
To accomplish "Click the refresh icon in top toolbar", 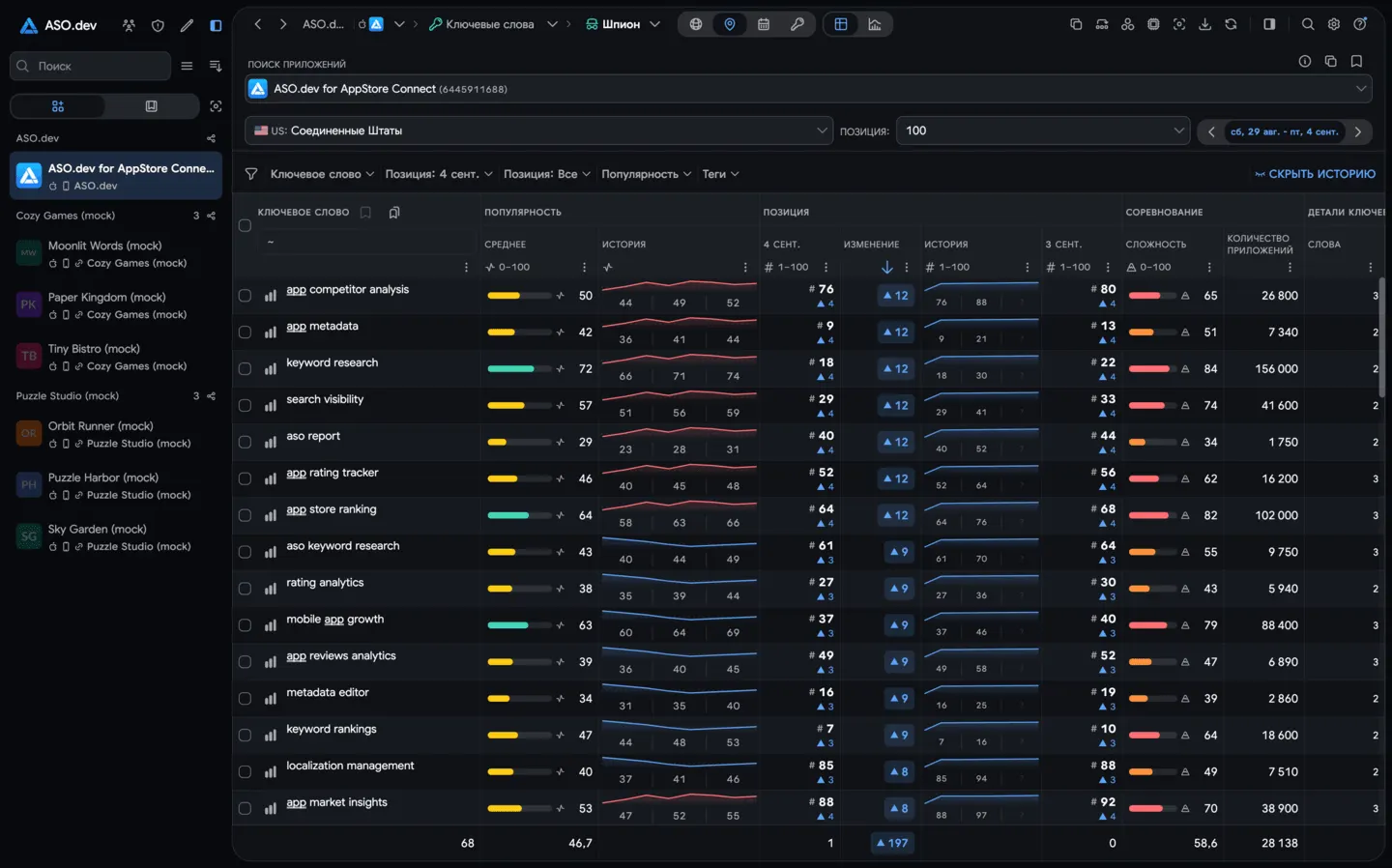I will click(1231, 24).
